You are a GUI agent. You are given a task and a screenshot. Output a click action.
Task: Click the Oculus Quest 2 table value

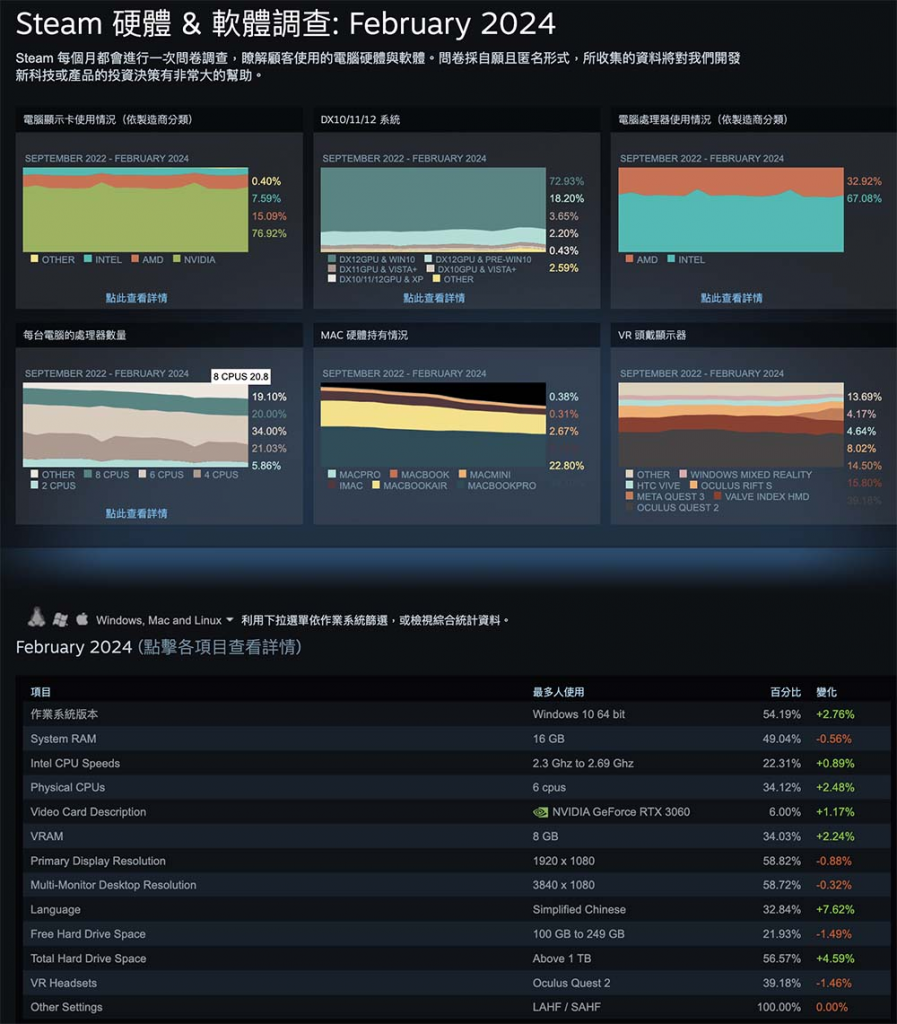[x=571, y=983]
